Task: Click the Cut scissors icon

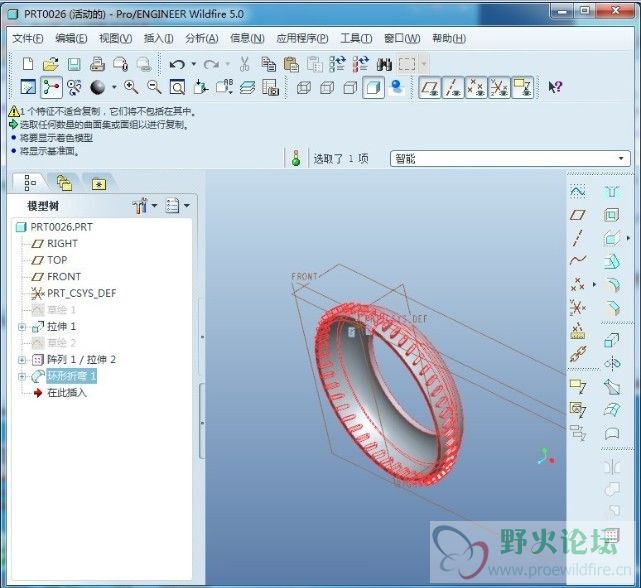Action: (x=244, y=64)
